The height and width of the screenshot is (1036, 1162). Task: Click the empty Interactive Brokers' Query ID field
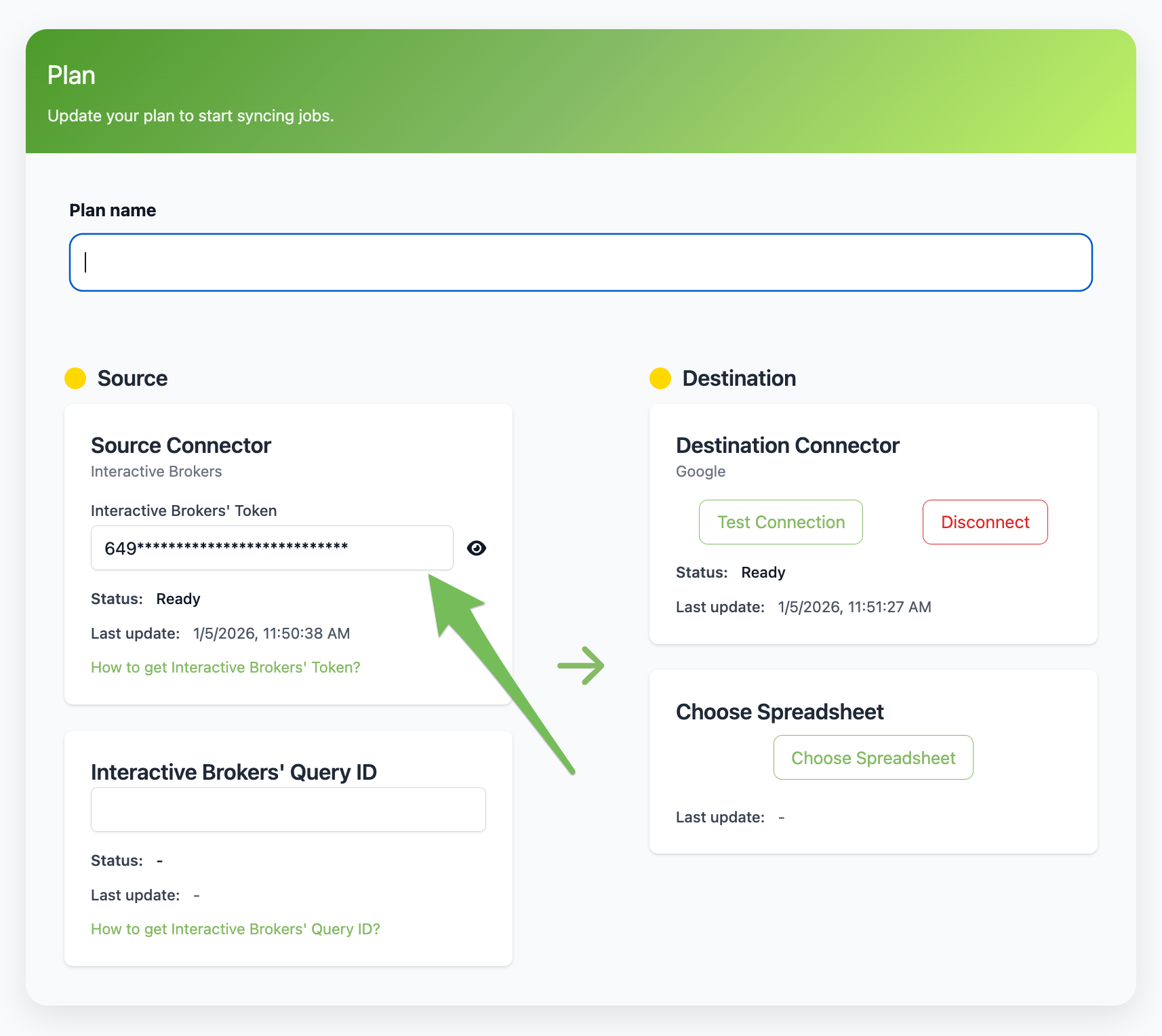pos(287,810)
